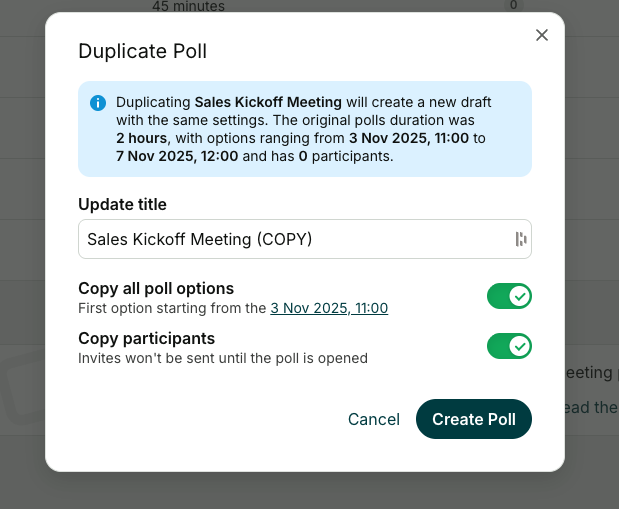
Task: Click the Create Poll button
Action: [473, 419]
